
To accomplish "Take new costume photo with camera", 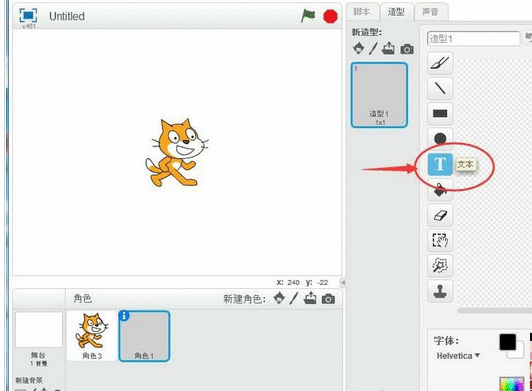I will tap(407, 49).
